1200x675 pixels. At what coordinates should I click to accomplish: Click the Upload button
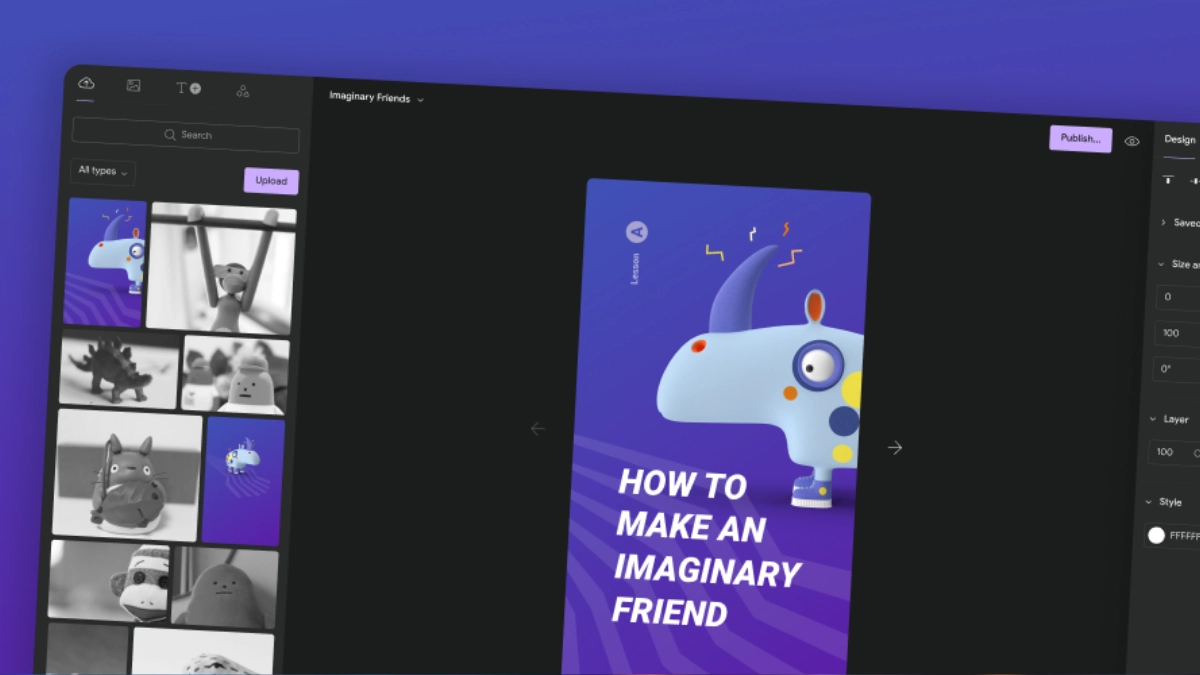(271, 181)
